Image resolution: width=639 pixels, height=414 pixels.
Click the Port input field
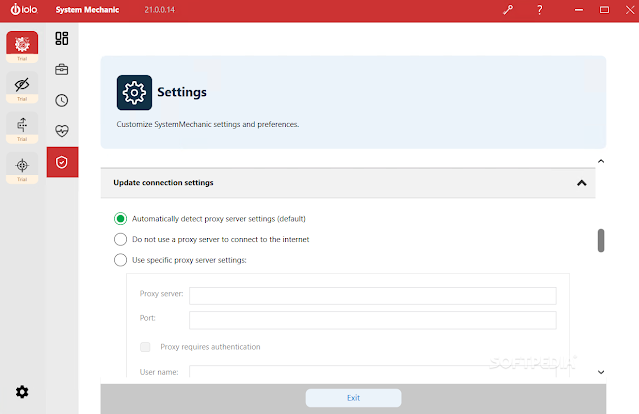(x=372, y=320)
